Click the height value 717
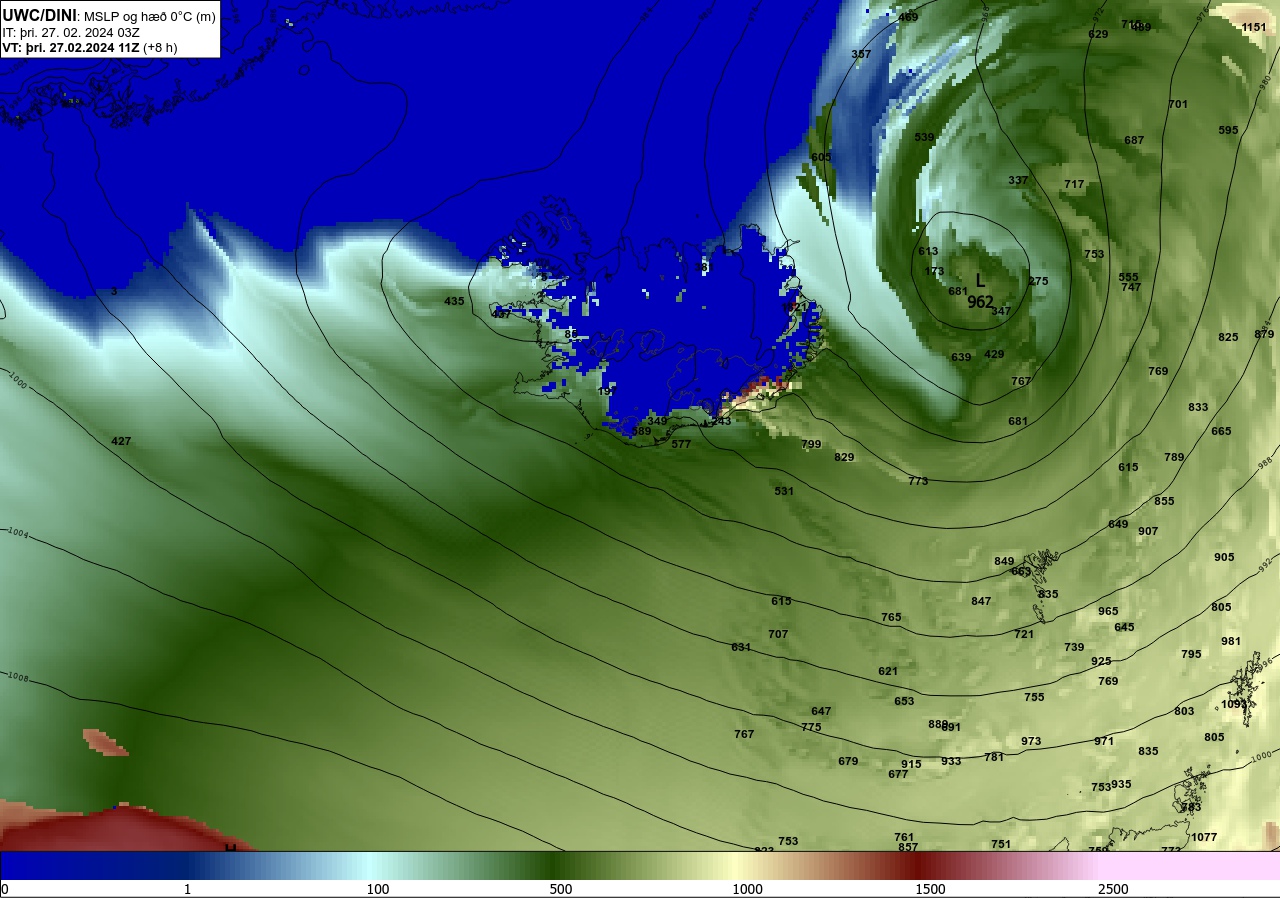The height and width of the screenshot is (898, 1280). pos(1074,184)
